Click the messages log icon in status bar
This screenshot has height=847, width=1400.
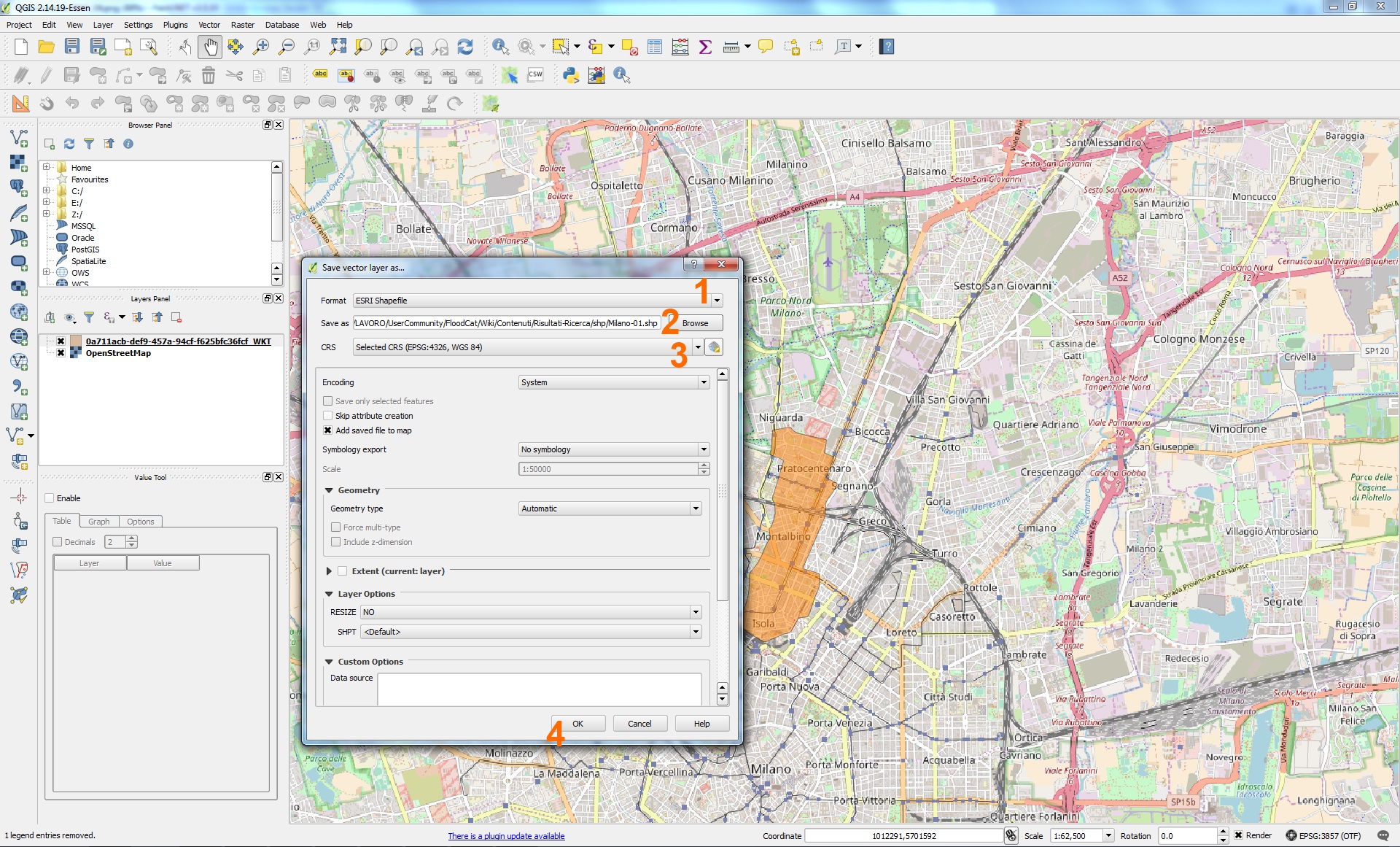(x=1383, y=836)
